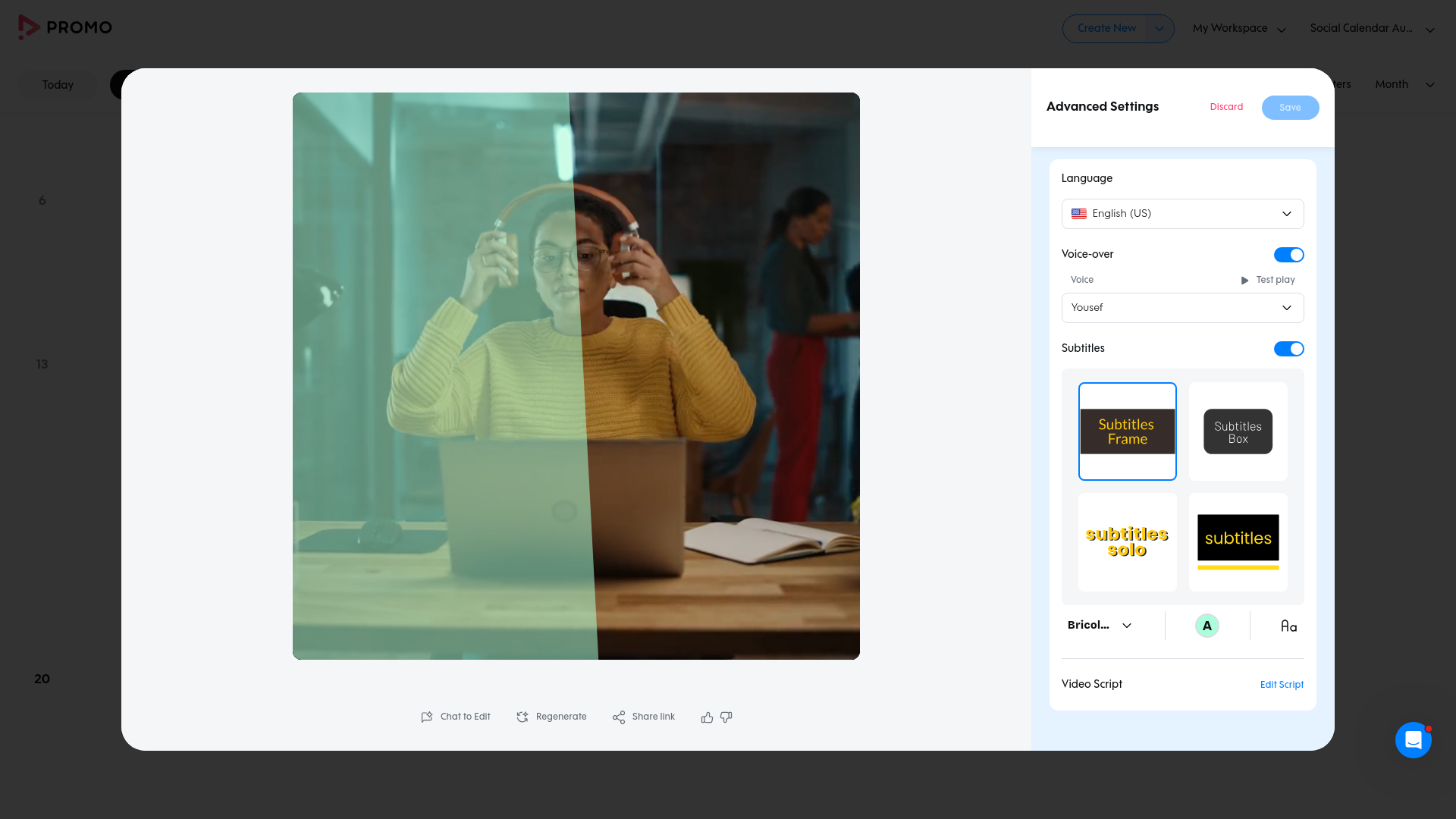Screen dimensions: 1456x819
Task: Click the Edit Script link
Action: click(1282, 685)
